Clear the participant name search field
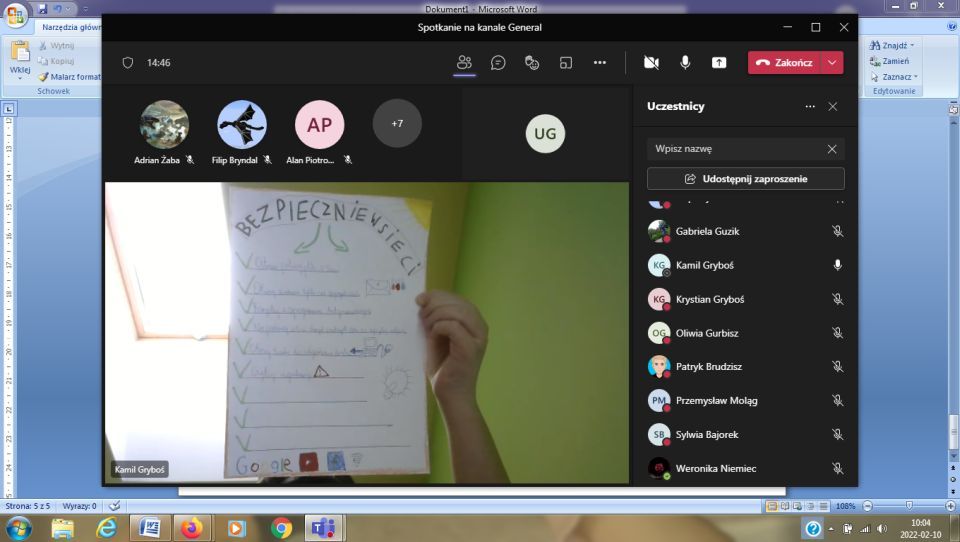The height and width of the screenshot is (542, 960). (x=832, y=149)
